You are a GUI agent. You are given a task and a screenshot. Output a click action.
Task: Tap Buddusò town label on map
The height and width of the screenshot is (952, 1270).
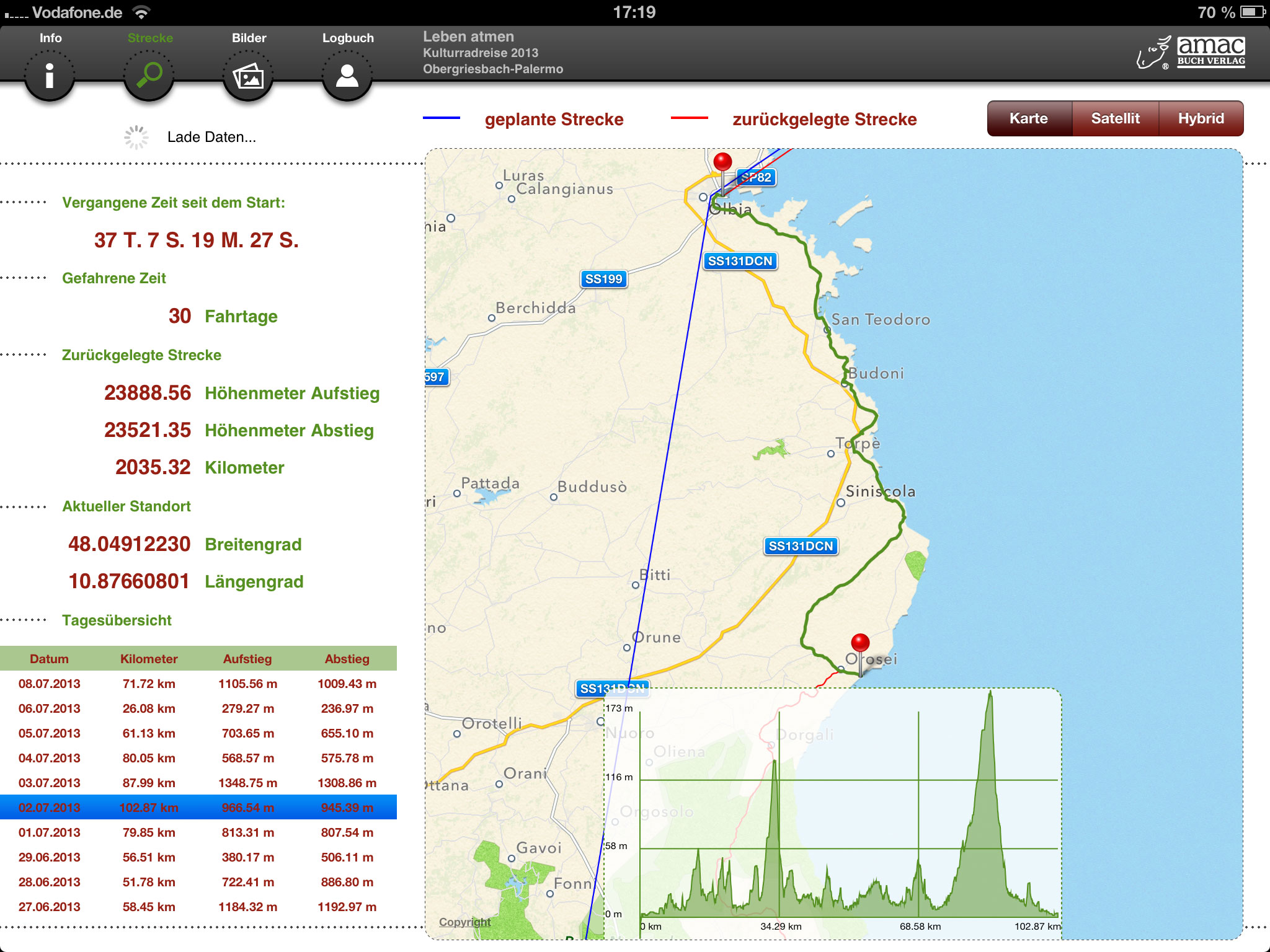click(x=592, y=487)
